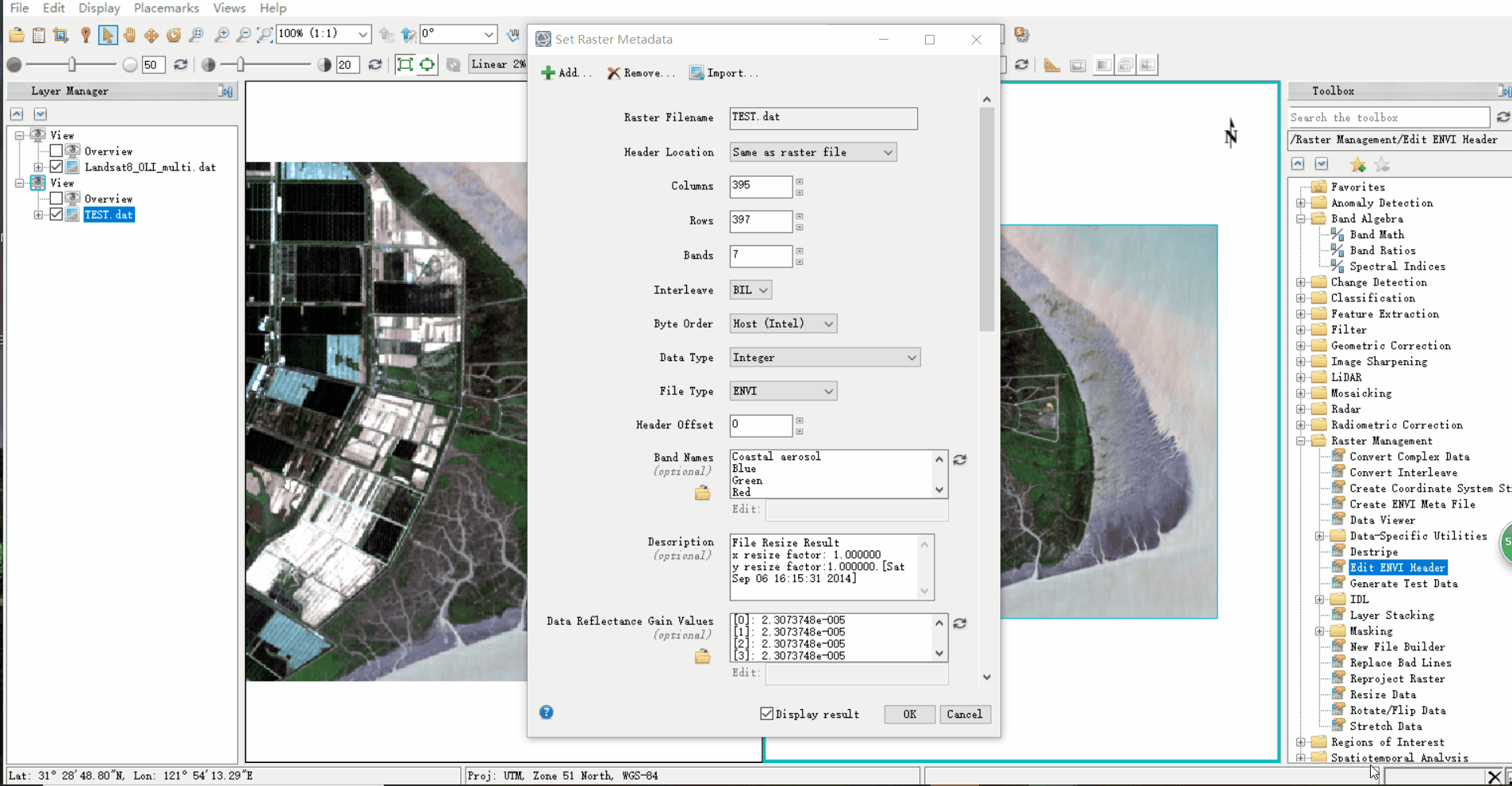Open the Views menu

229,8
